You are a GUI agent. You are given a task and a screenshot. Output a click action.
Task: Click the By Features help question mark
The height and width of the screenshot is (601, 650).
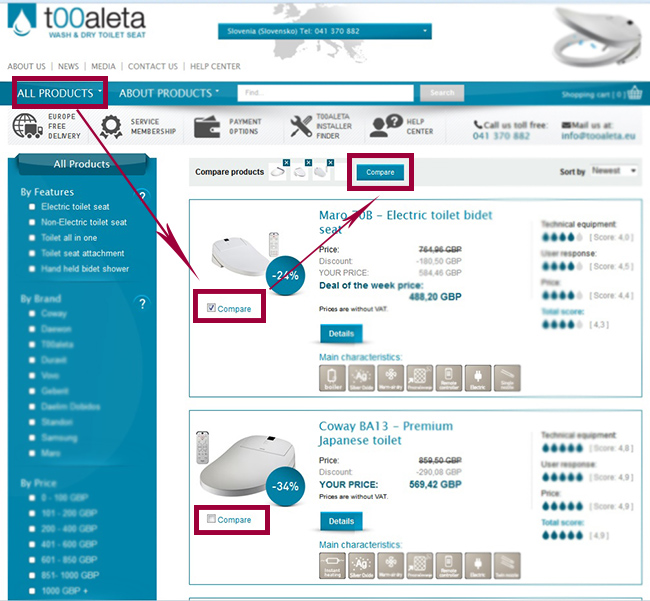click(142, 195)
